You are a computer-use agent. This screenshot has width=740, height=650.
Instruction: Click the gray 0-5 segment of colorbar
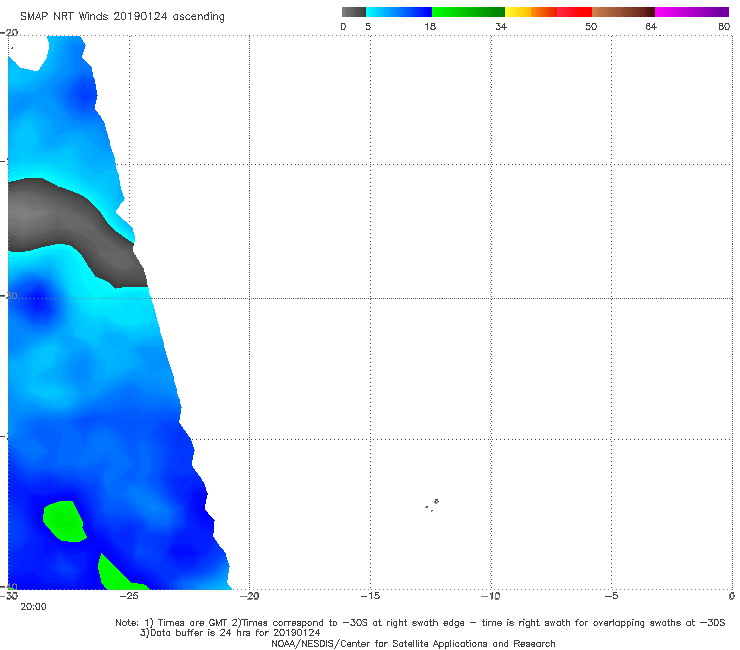(x=354, y=12)
